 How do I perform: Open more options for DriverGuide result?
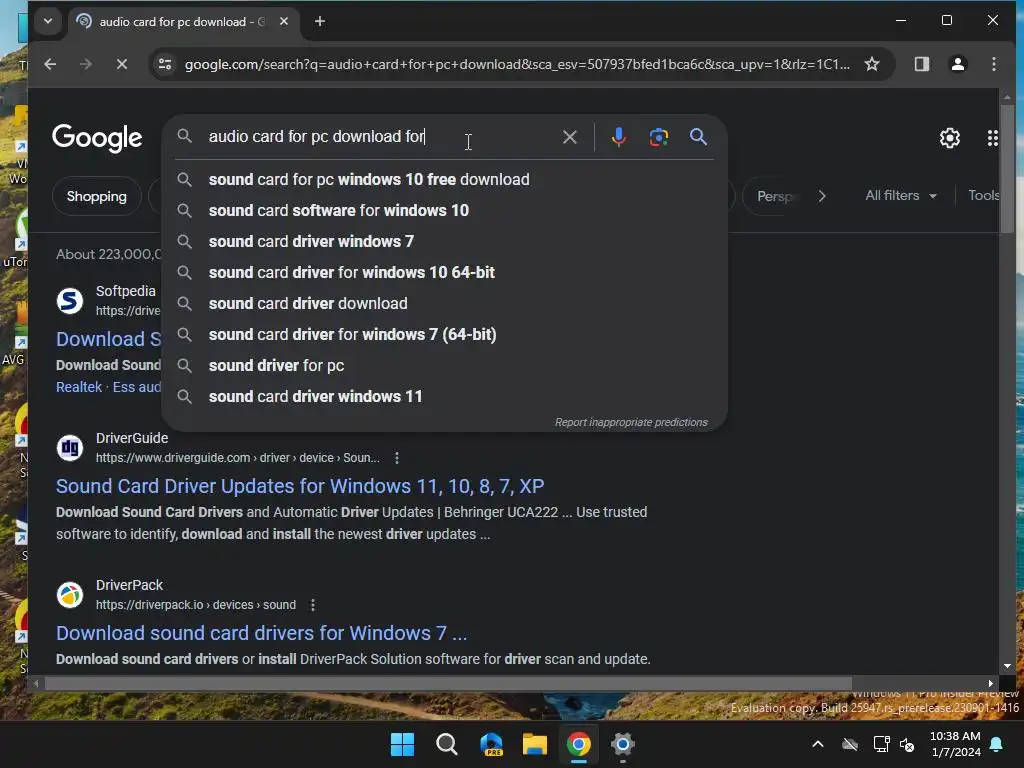[396, 458]
